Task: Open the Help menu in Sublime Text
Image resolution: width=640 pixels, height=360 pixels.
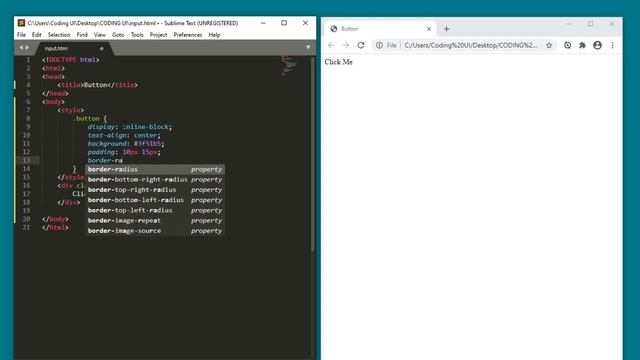Action: [214, 35]
